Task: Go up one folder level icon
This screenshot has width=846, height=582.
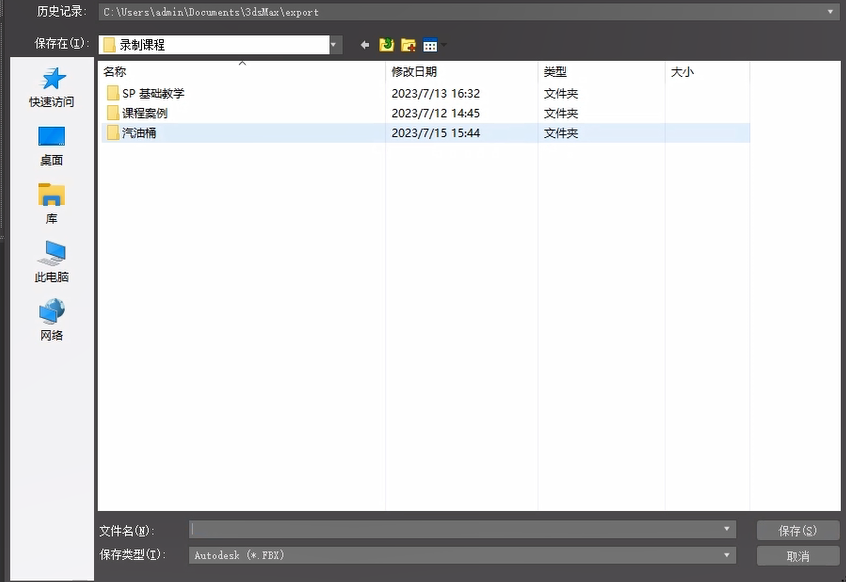Action: tap(387, 45)
